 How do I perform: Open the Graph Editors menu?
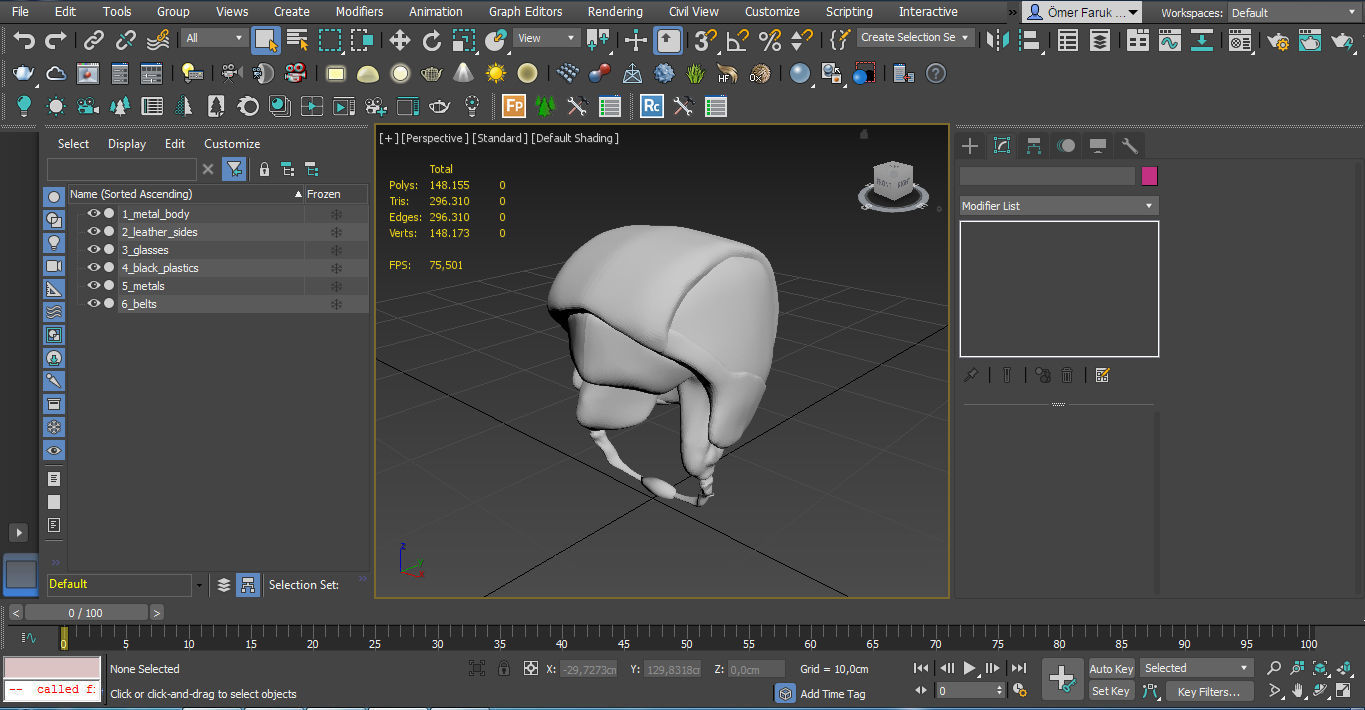[525, 12]
